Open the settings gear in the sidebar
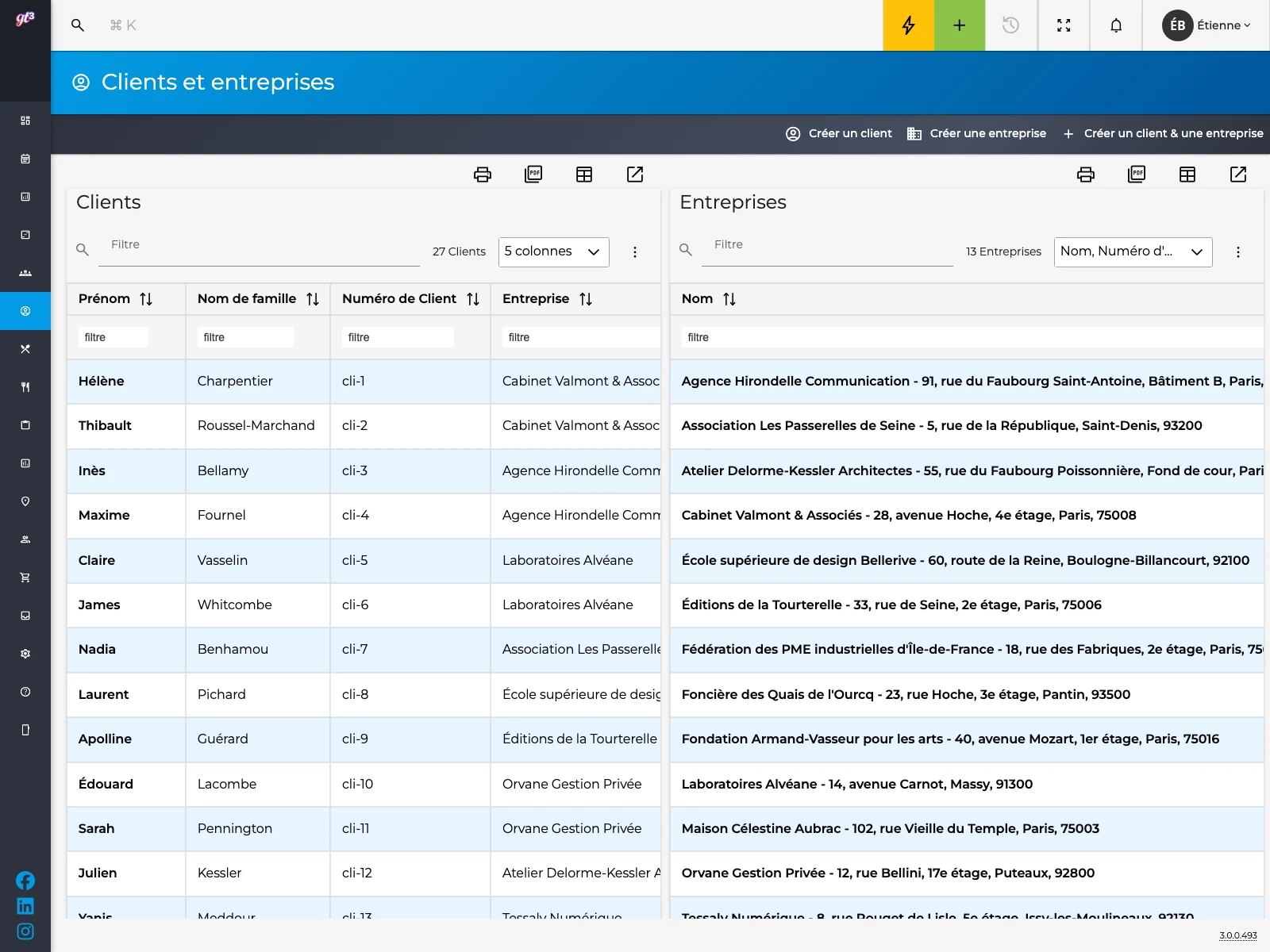Screen dimensions: 1270x952 [25, 654]
